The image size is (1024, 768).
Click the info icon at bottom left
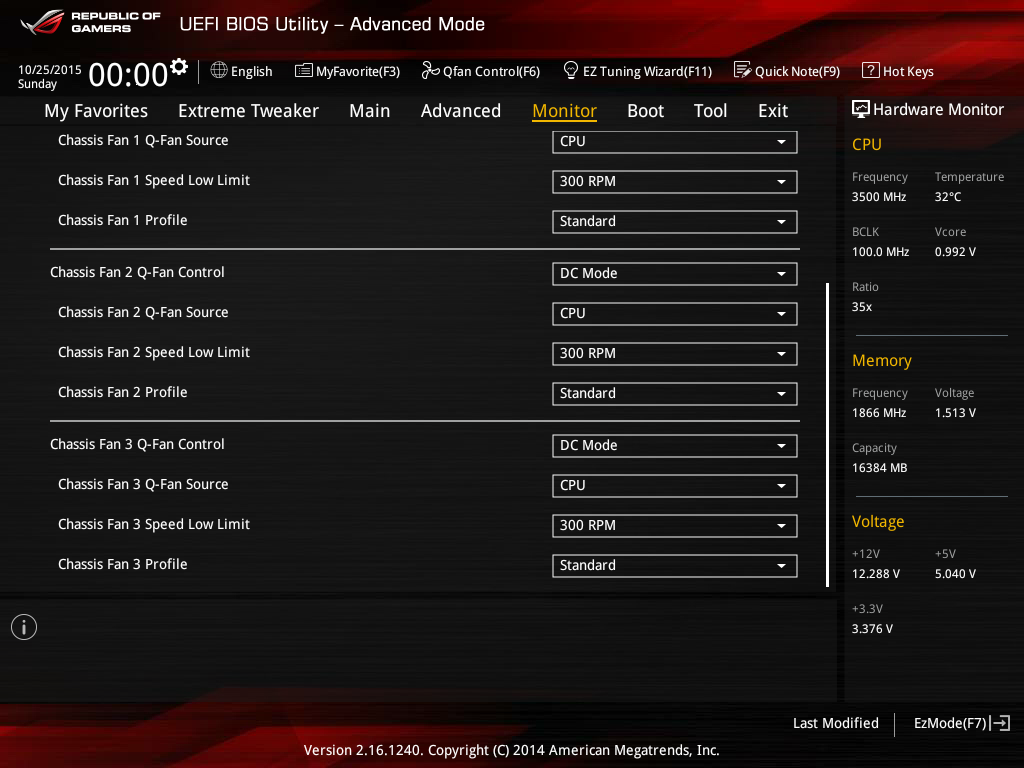click(24, 627)
